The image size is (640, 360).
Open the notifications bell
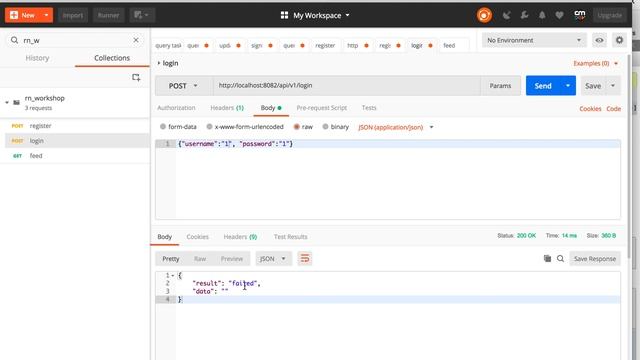point(542,15)
